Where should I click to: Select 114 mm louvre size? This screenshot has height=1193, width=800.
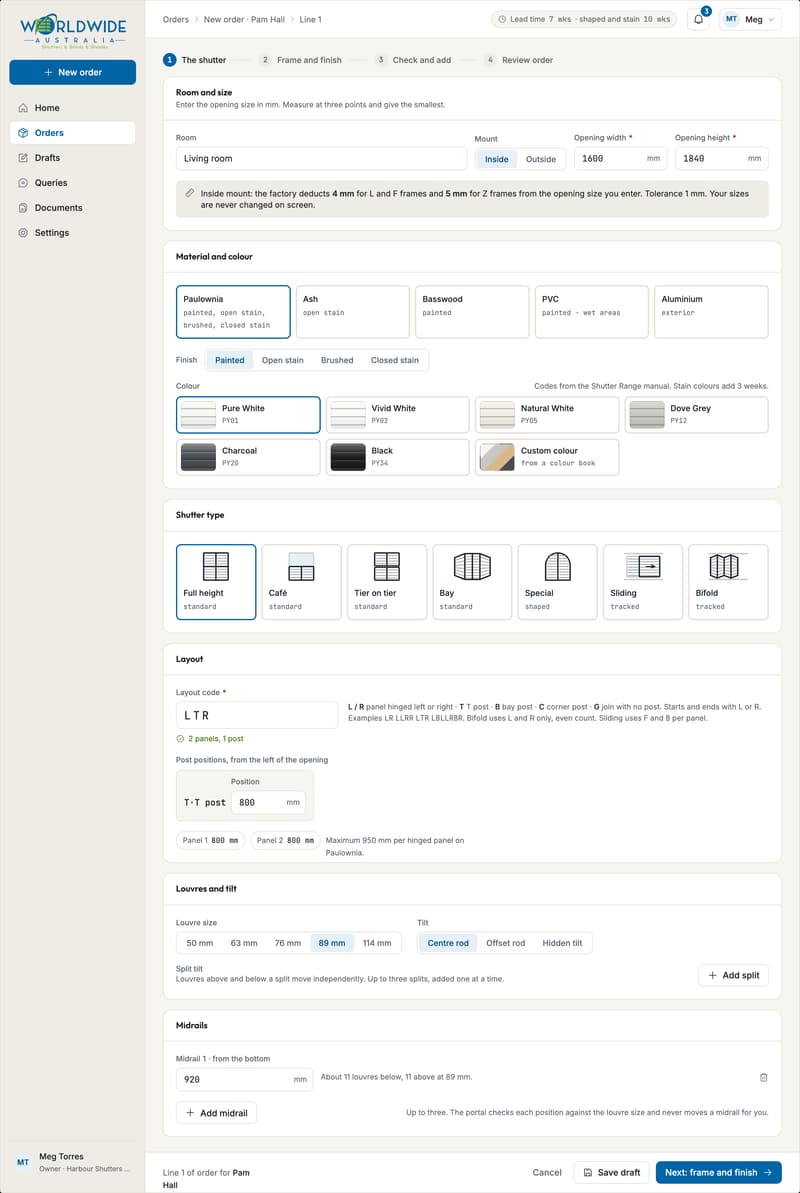click(377, 943)
